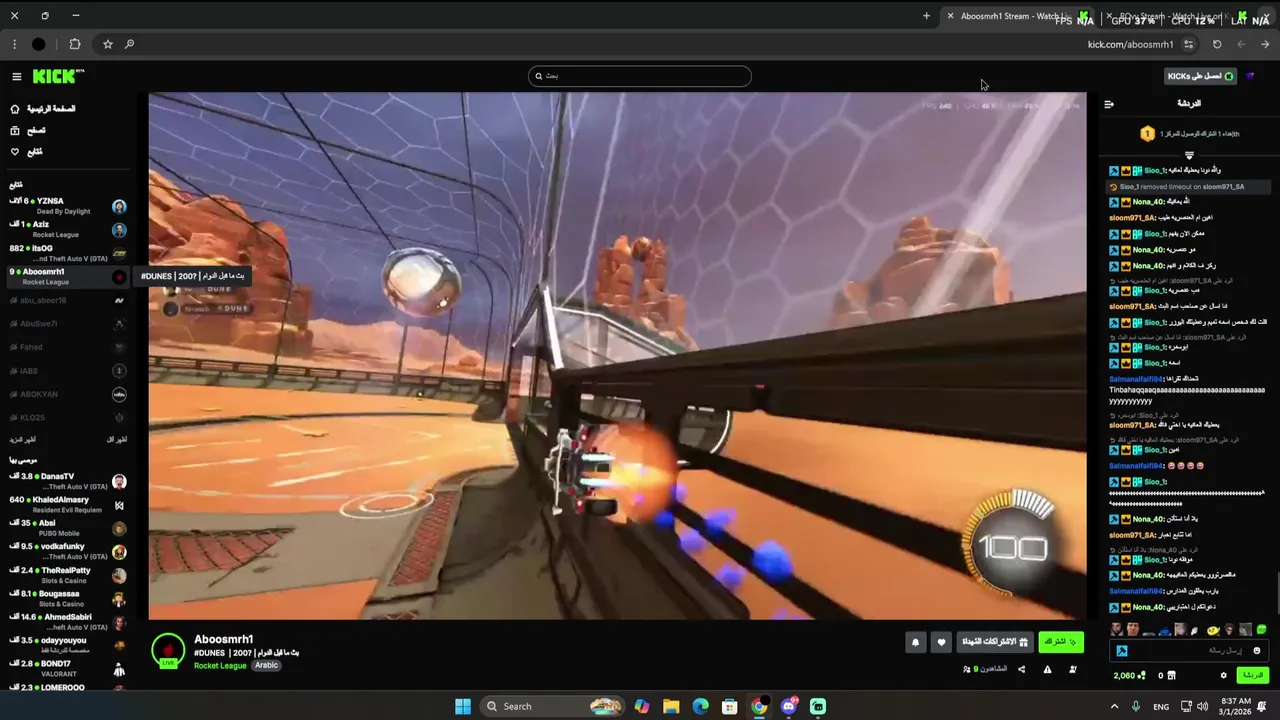Reload the page
Screen dimensions: 1280x720
[x=1217, y=44]
